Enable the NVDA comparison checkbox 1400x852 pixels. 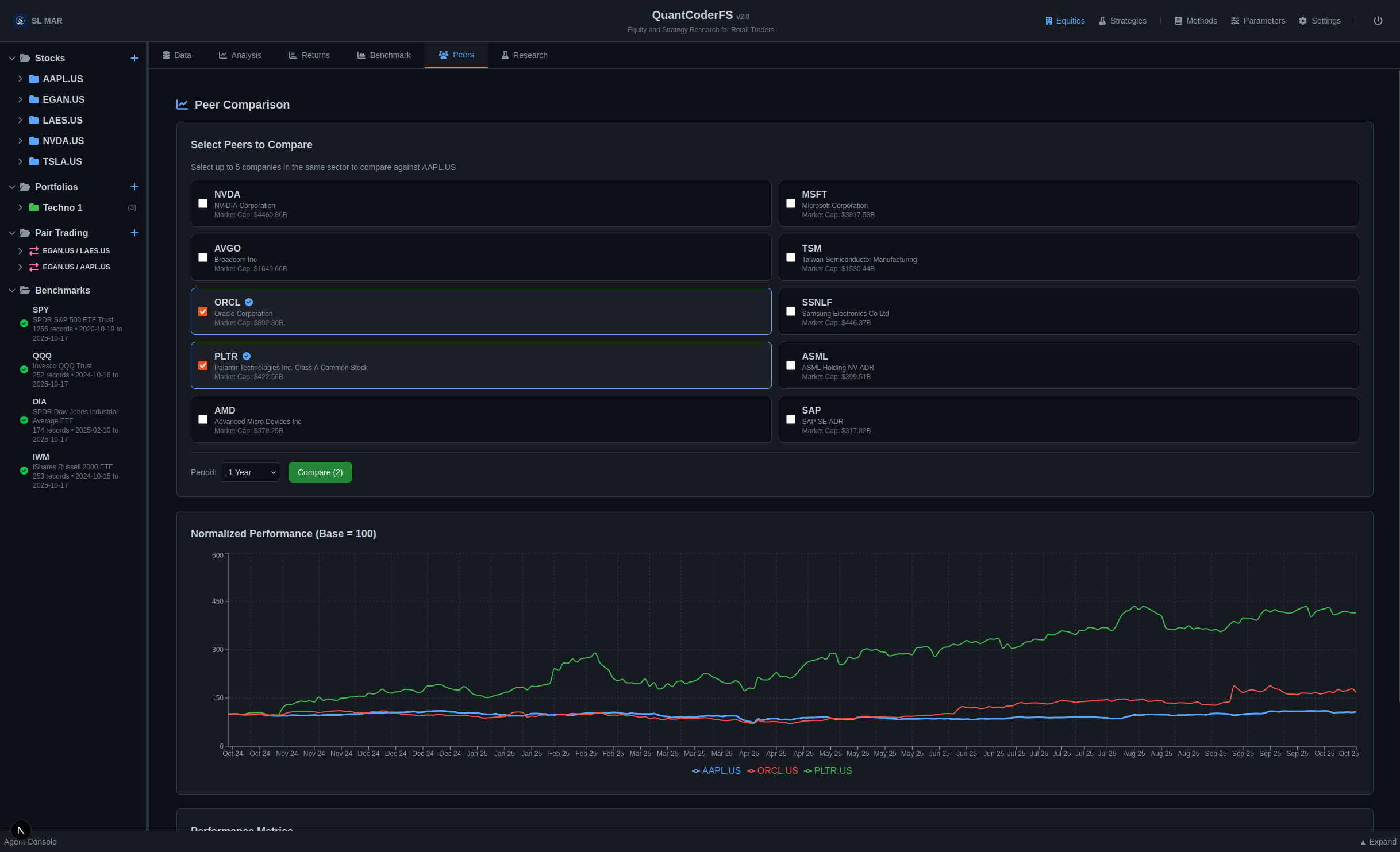pyautogui.click(x=202, y=203)
